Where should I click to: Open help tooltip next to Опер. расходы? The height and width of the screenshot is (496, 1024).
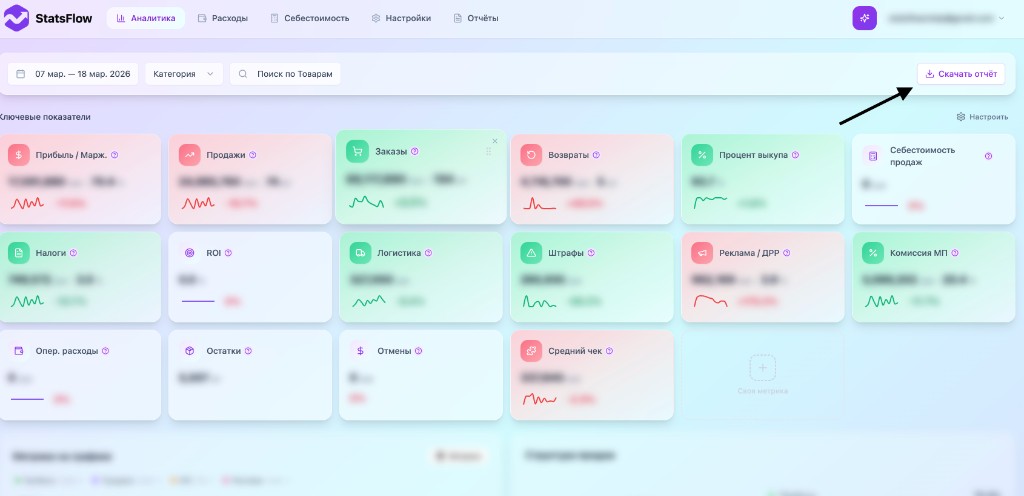[x=105, y=350]
